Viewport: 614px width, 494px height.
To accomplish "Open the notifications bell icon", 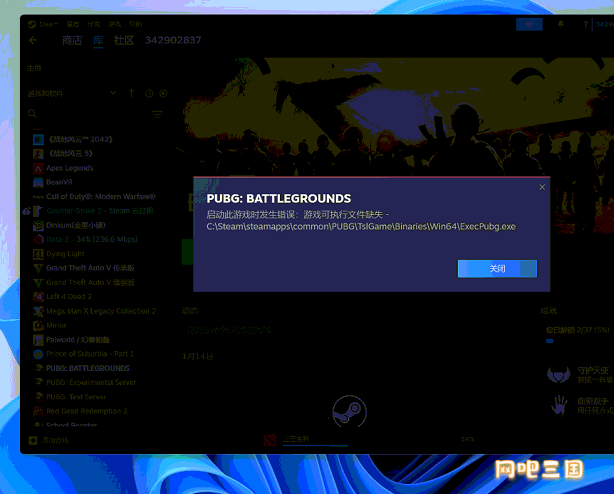I will coord(561,24).
